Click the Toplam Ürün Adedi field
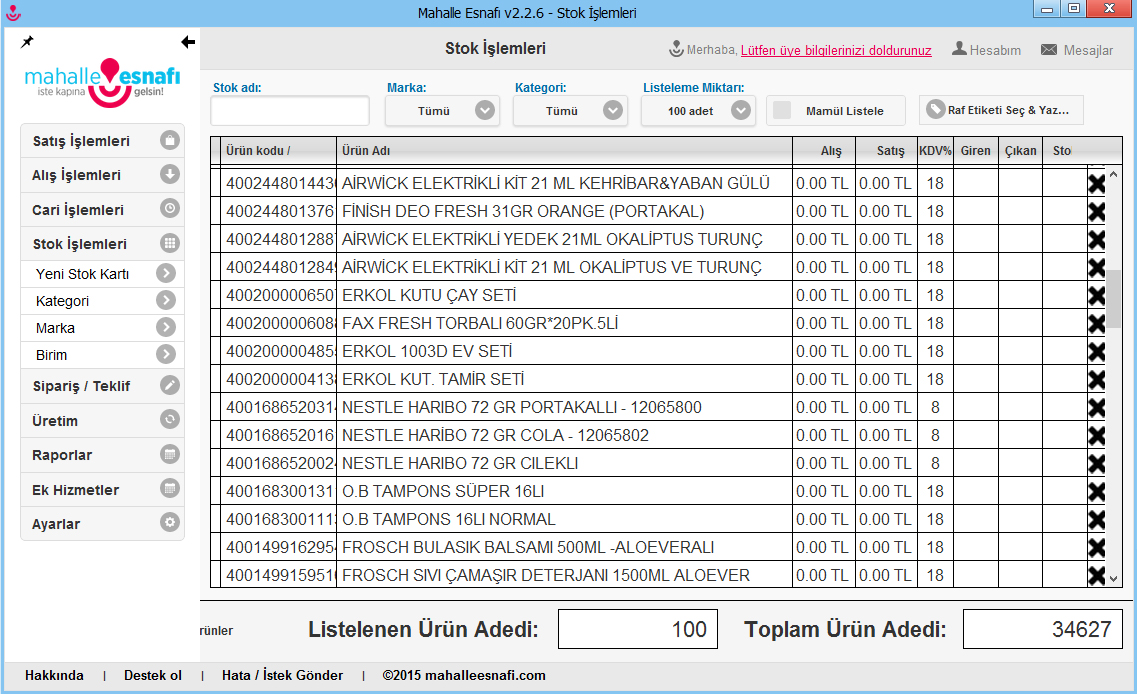 1043,629
